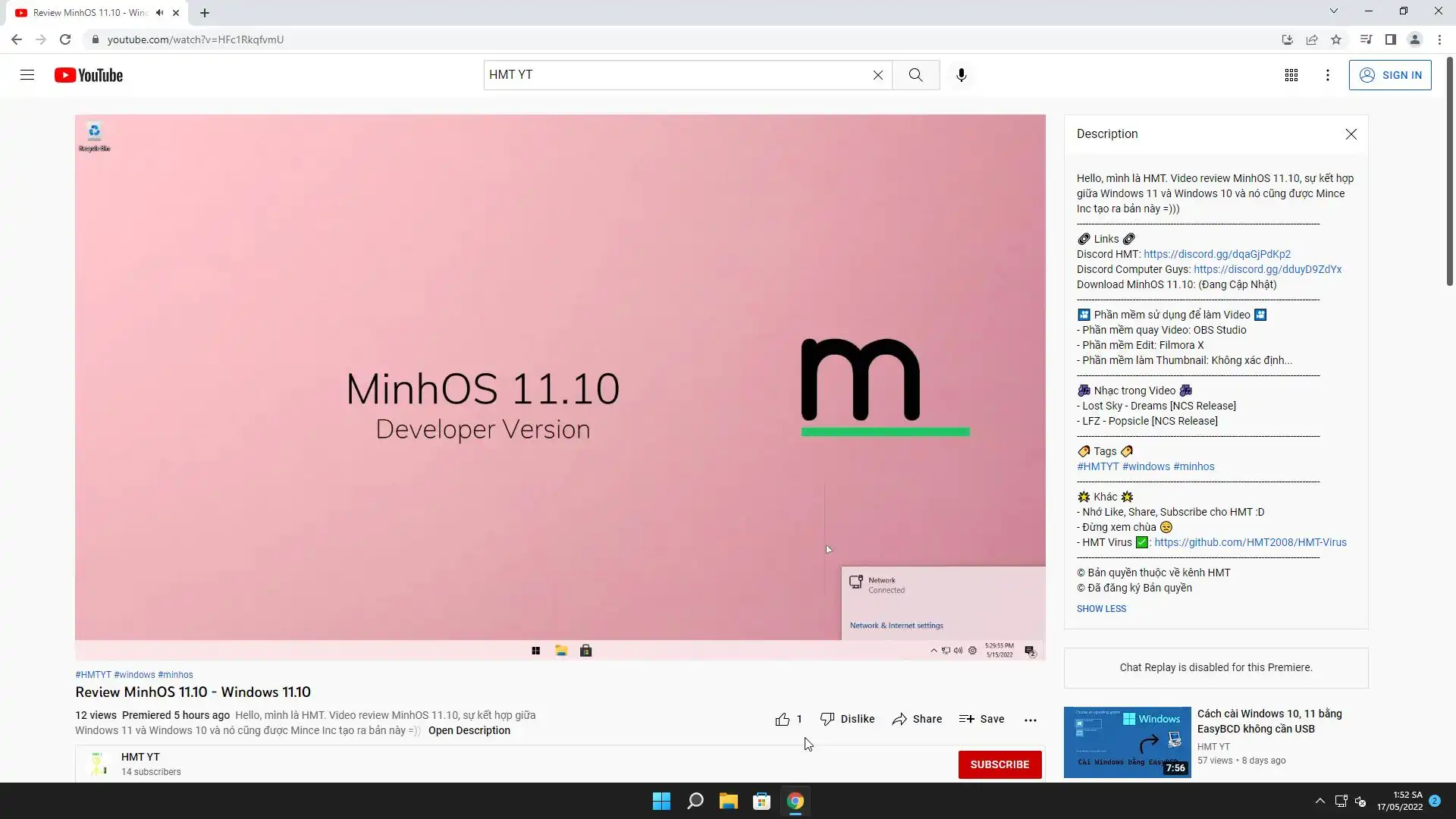The image size is (1456, 819).
Task: Like the video with thumbs up
Action: [783, 720]
